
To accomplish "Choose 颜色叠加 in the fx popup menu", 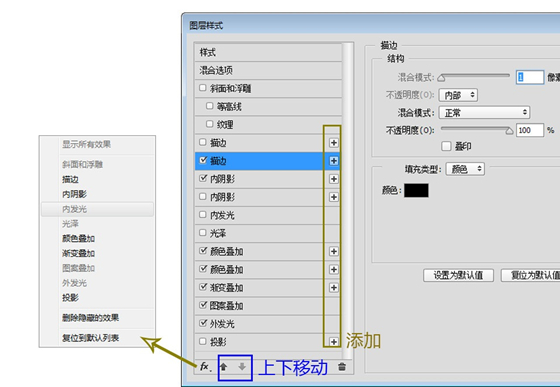I will click(79, 238).
